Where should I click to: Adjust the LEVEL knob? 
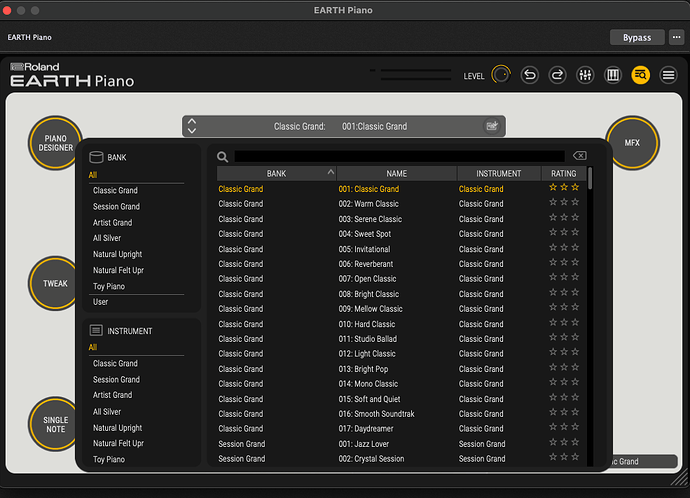click(501, 75)
